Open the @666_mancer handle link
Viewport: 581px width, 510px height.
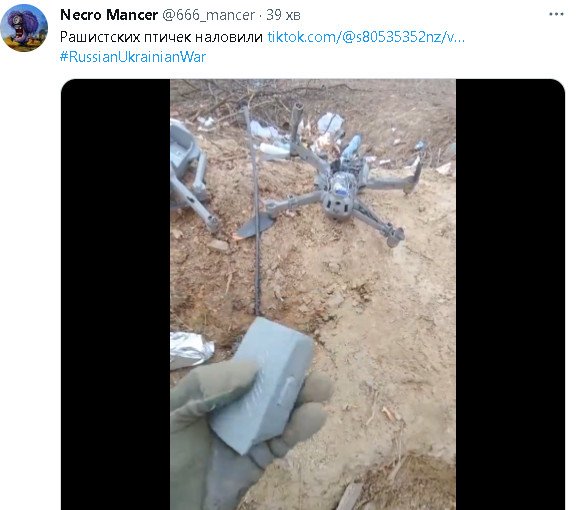pyautogui.click(x=208, y=15)
